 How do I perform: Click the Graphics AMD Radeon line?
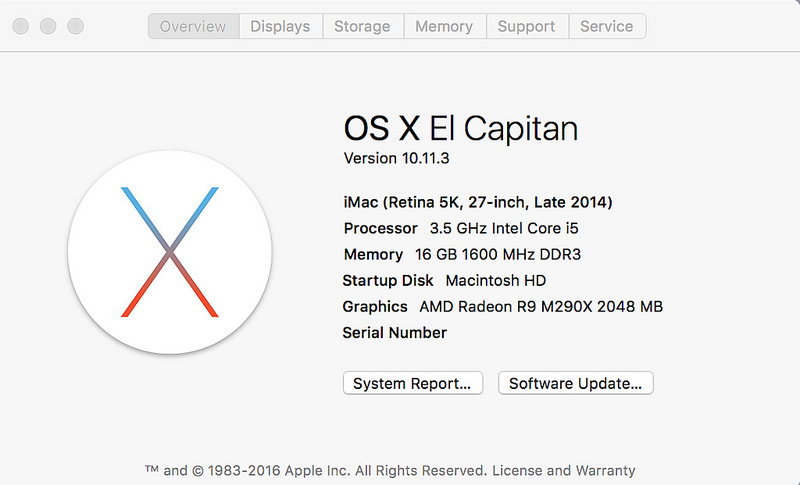[x=502, y=306]
